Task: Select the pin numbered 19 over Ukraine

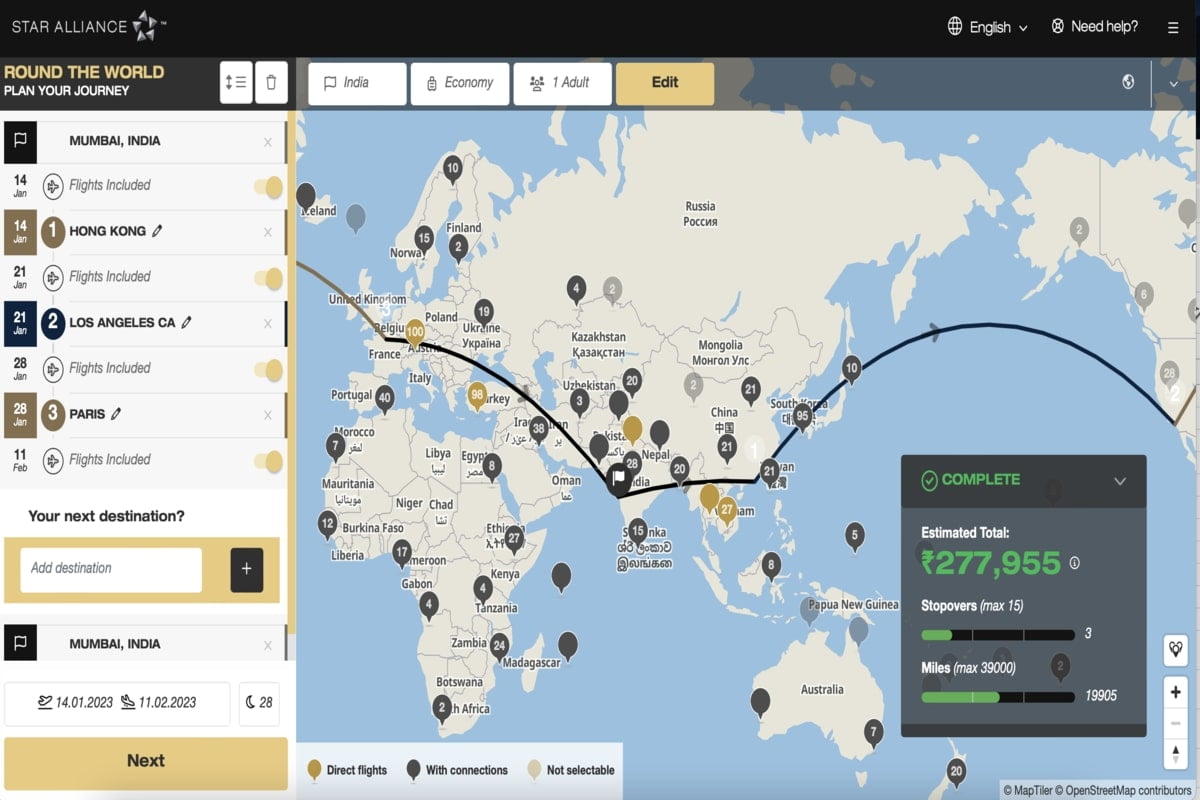Action: [484, 314]
